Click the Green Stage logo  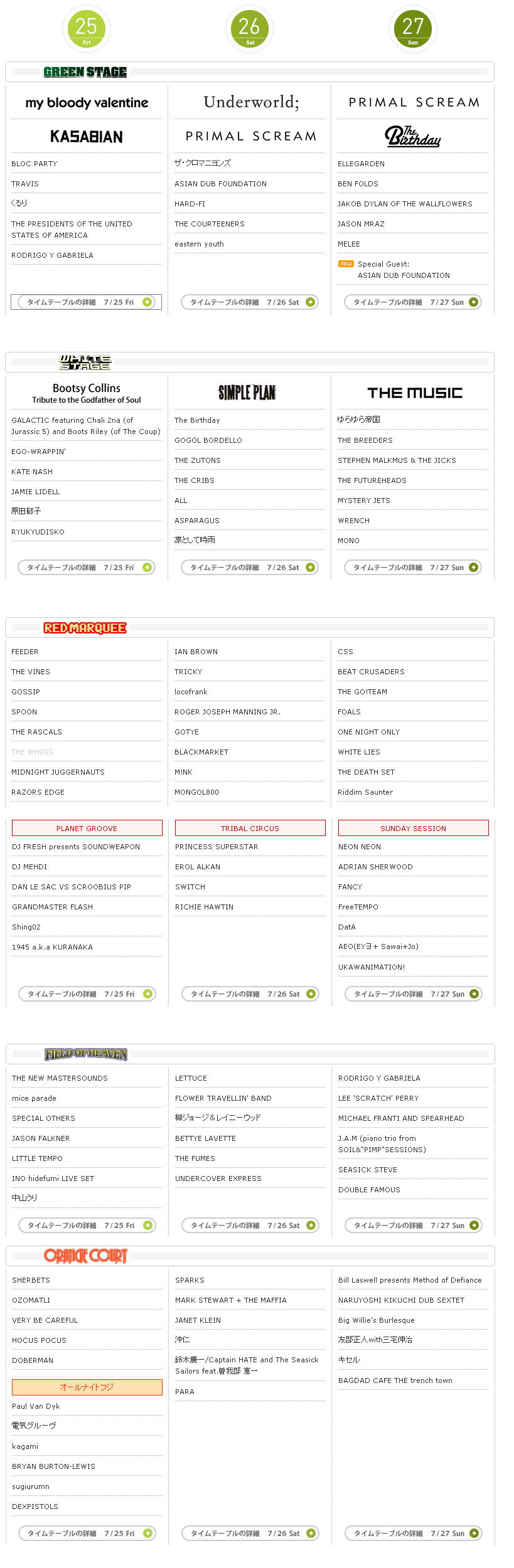85,72
